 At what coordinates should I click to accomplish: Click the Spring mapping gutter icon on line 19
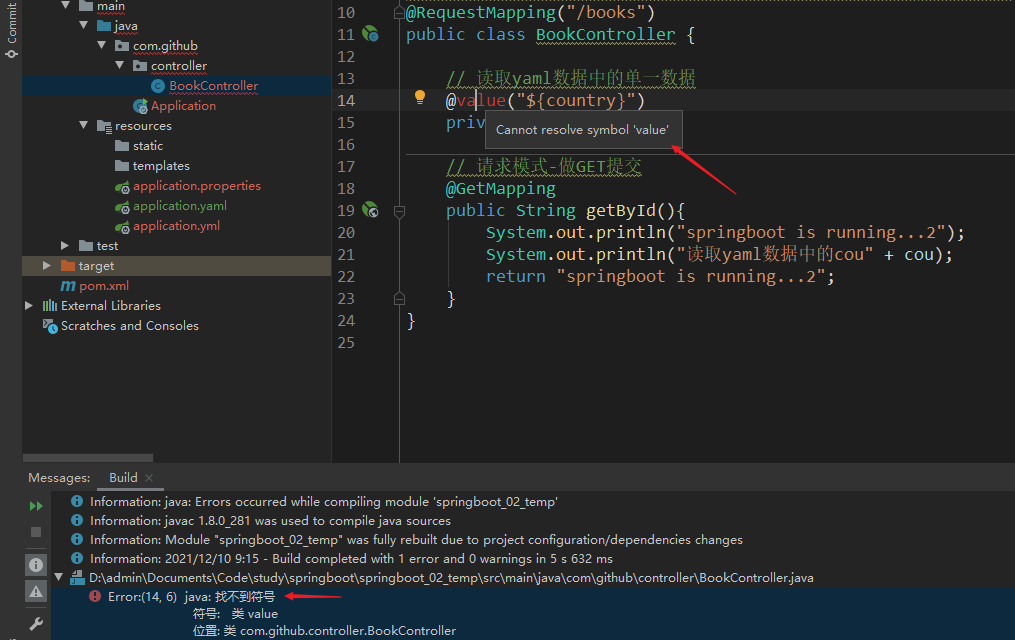[370, 210]
